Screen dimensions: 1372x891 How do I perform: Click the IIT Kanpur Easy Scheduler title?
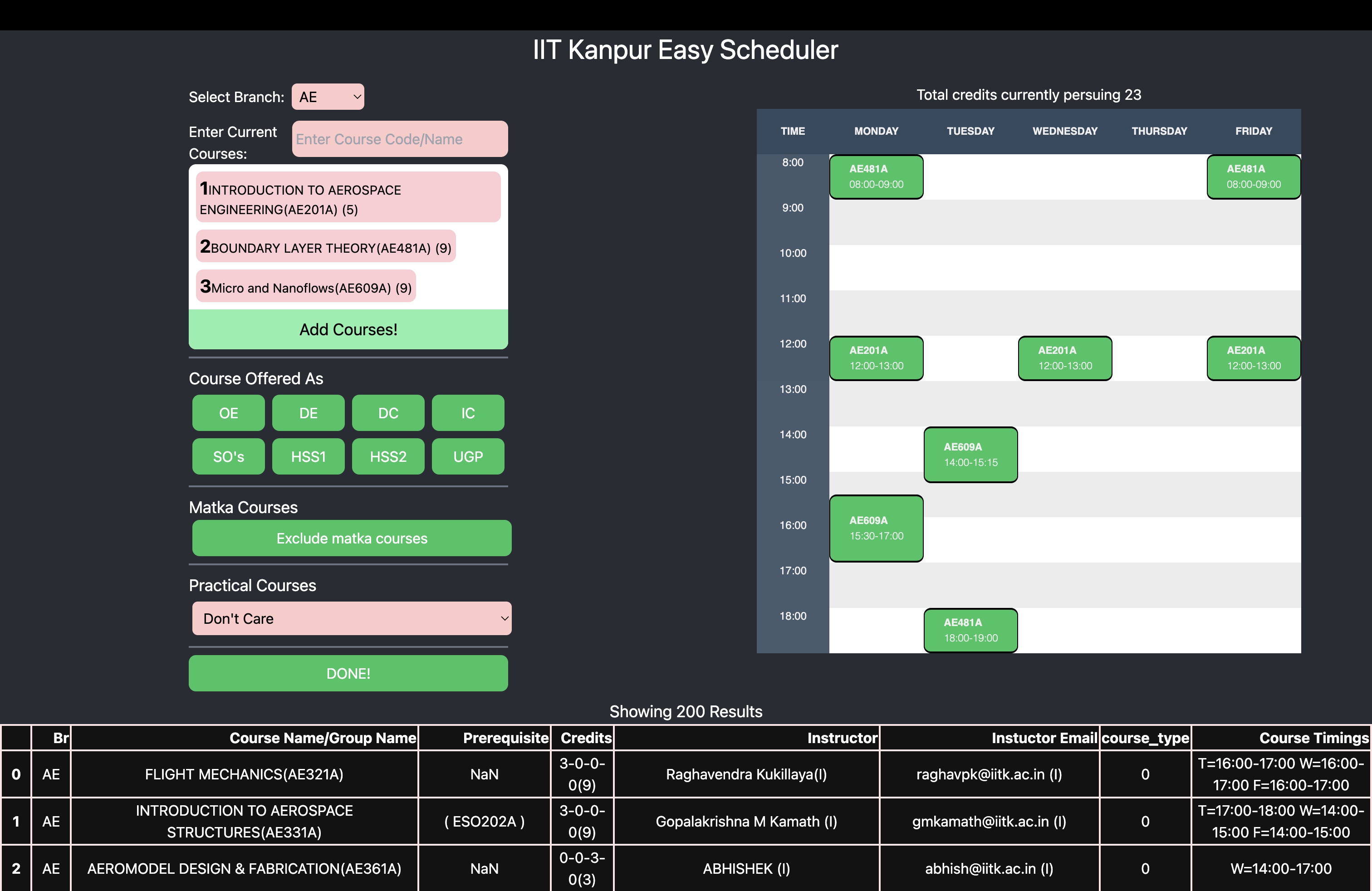click(686, 49)
